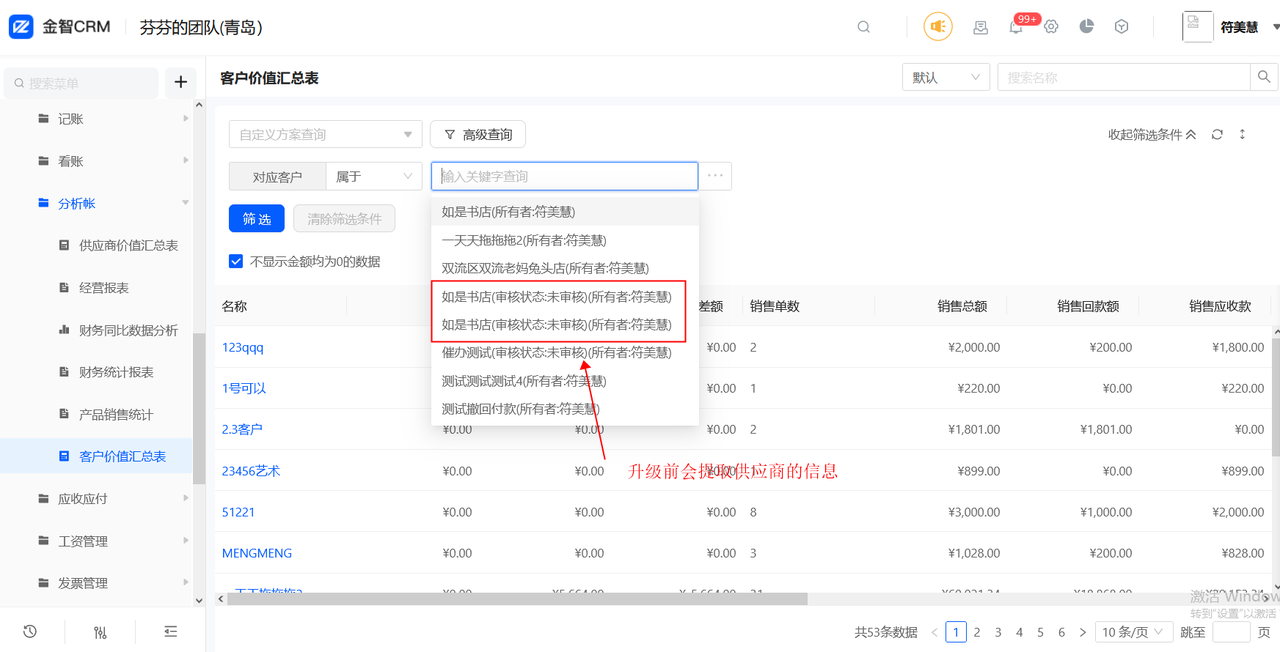Click the table horizontal scrollbar

(x=518, y=599)
